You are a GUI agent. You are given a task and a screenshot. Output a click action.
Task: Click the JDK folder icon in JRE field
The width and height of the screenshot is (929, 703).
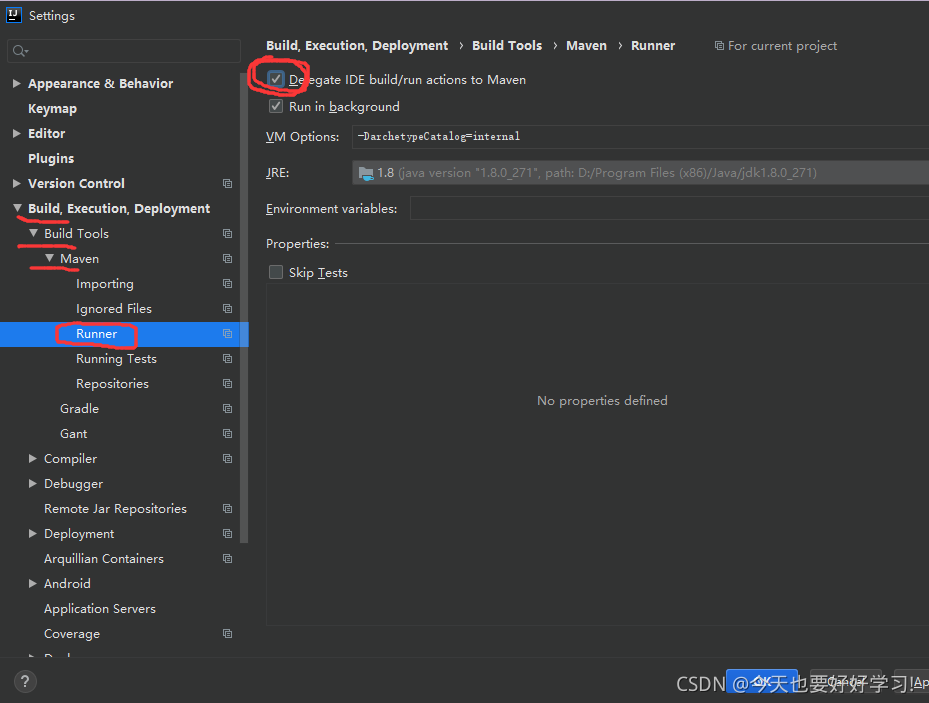pyautogui.click(x=366, y=174)
